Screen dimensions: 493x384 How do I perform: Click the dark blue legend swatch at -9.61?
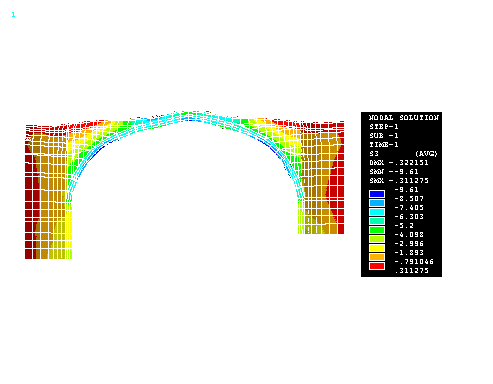377,194
